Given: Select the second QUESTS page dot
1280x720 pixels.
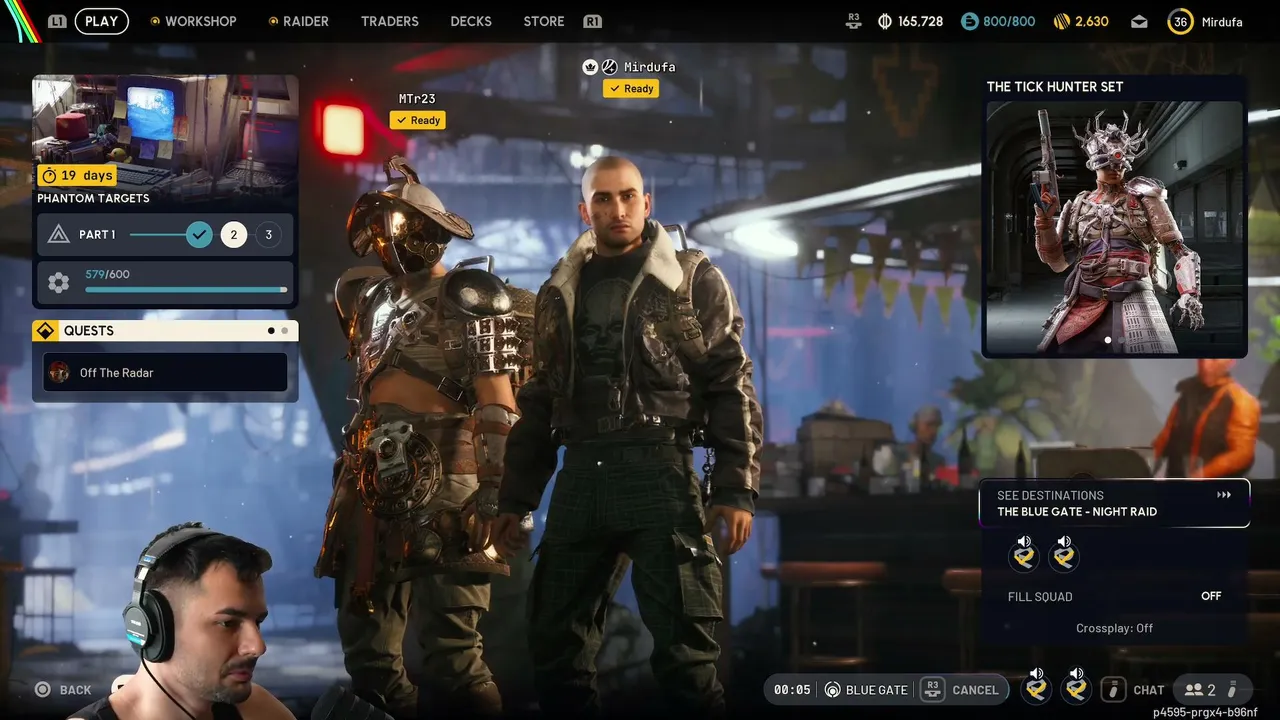Looking at the screenshot, I should (285, 331).
